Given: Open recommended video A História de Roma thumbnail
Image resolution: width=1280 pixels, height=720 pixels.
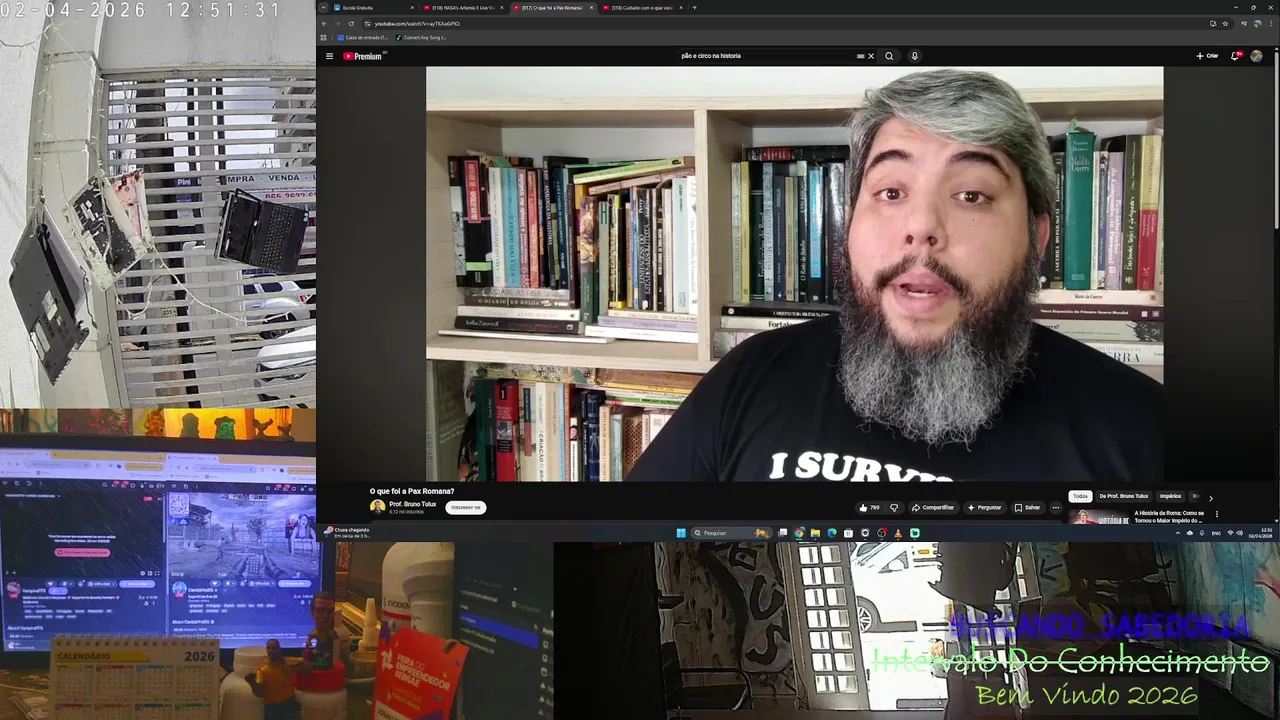Looking at the screenshot, I should click(1099, 517).
